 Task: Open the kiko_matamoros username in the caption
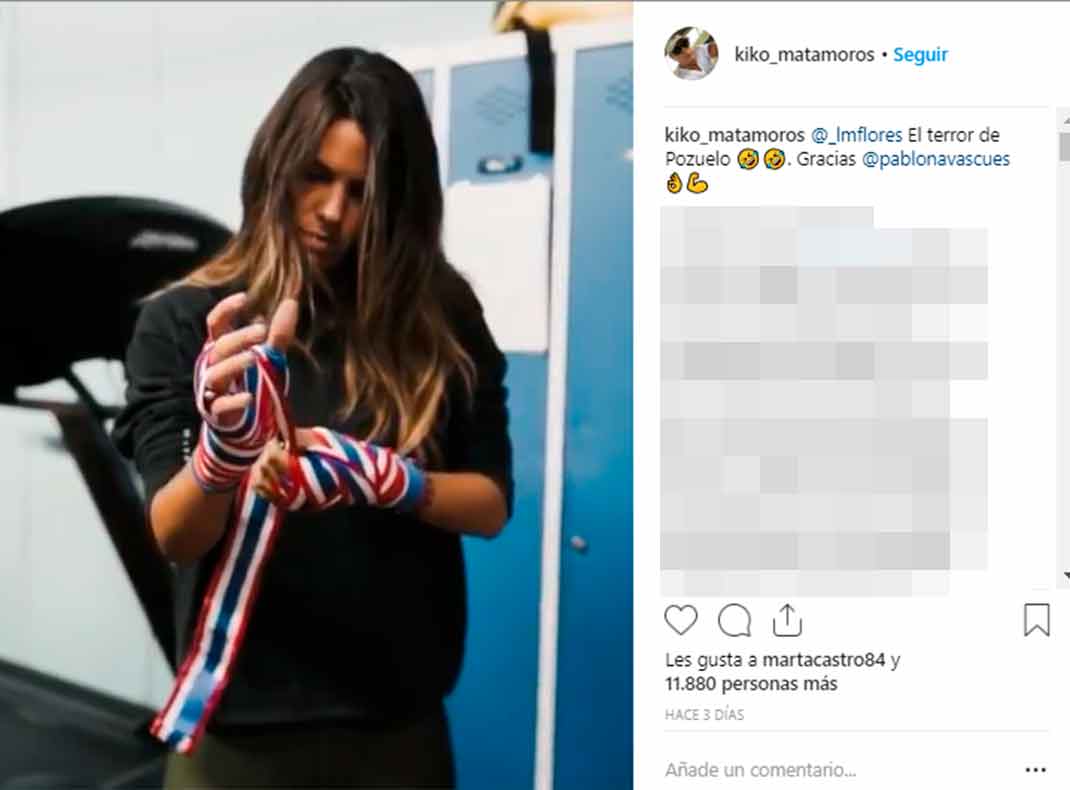coord(735,135)
